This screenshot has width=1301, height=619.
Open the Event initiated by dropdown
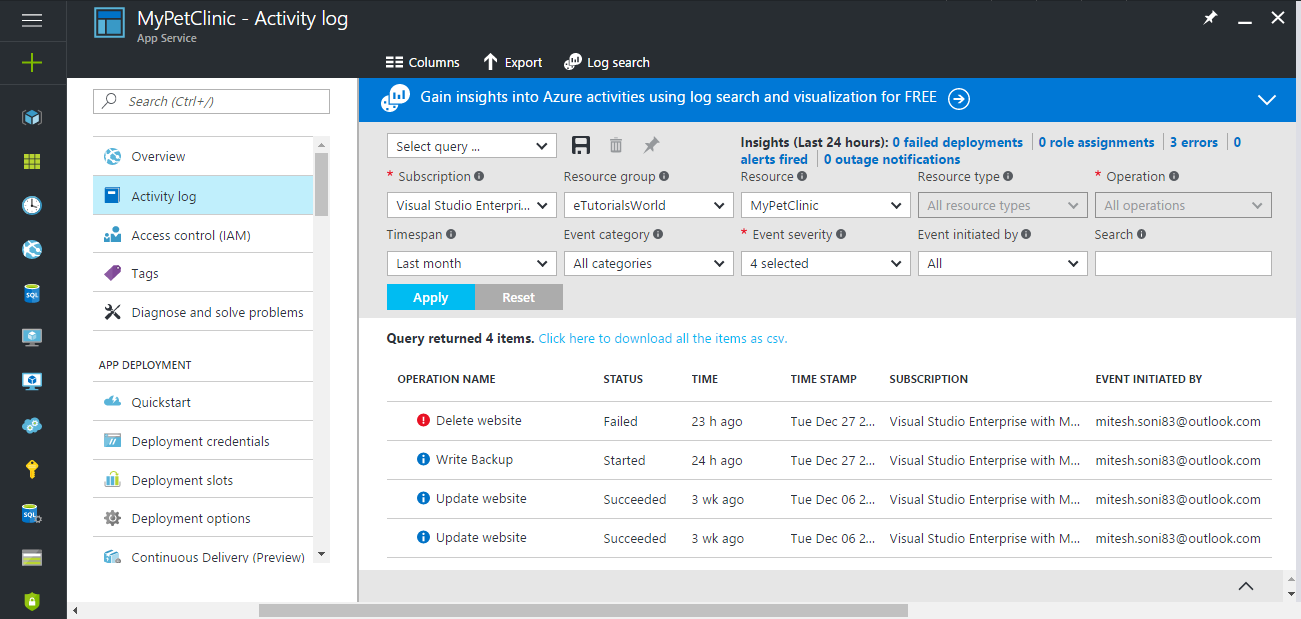pos(1003,263)
